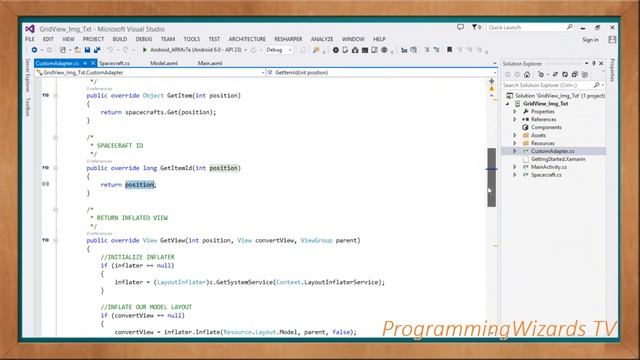This screenshot has height=360, width=640.
Task: Click the editor vertical scrollbar thumb
Action: coord(491,177)
